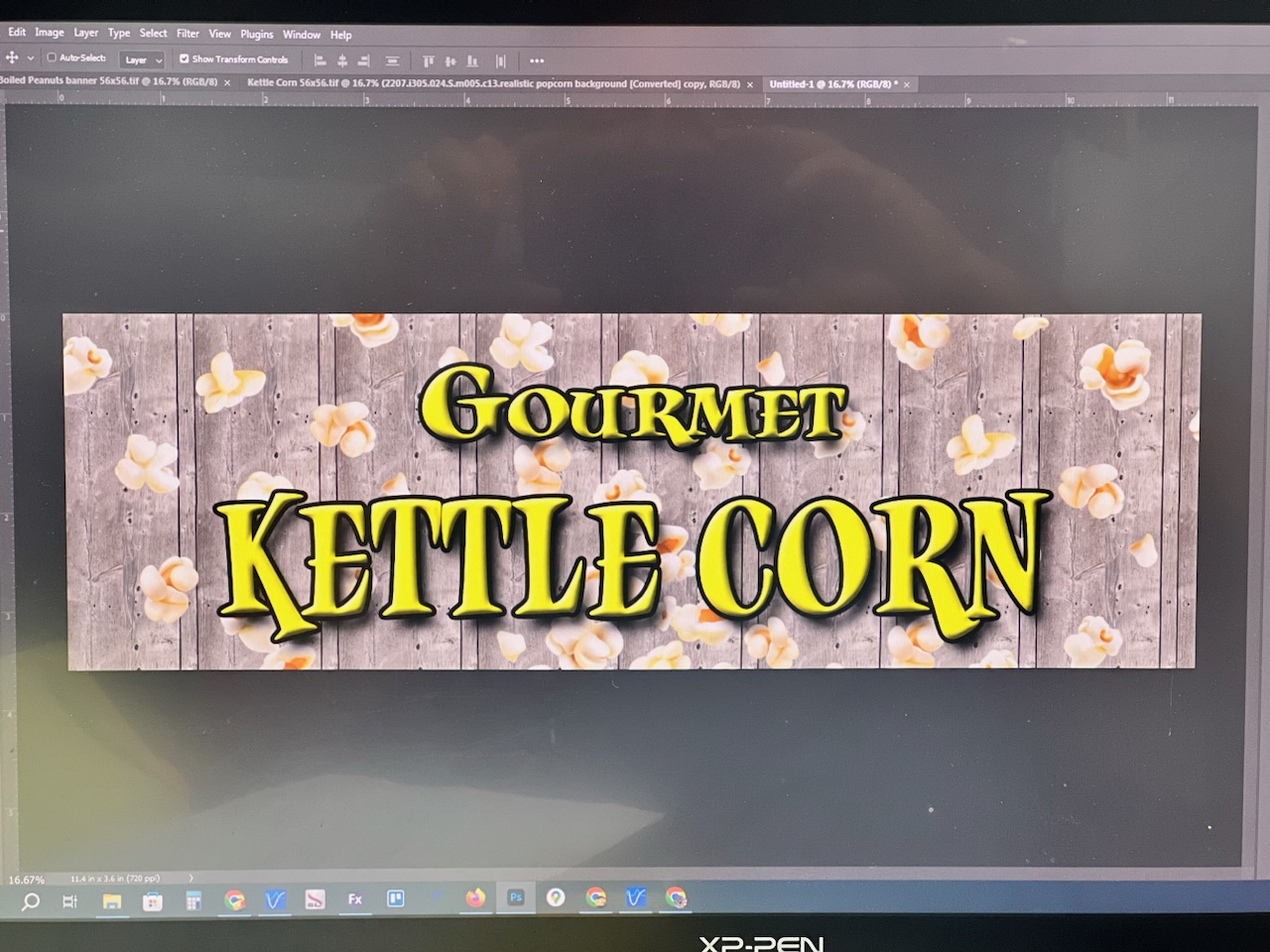
Task: Close the Kettle Corn 56x56.tif tab
Action: pyautogui.click(x=749, y=85)
